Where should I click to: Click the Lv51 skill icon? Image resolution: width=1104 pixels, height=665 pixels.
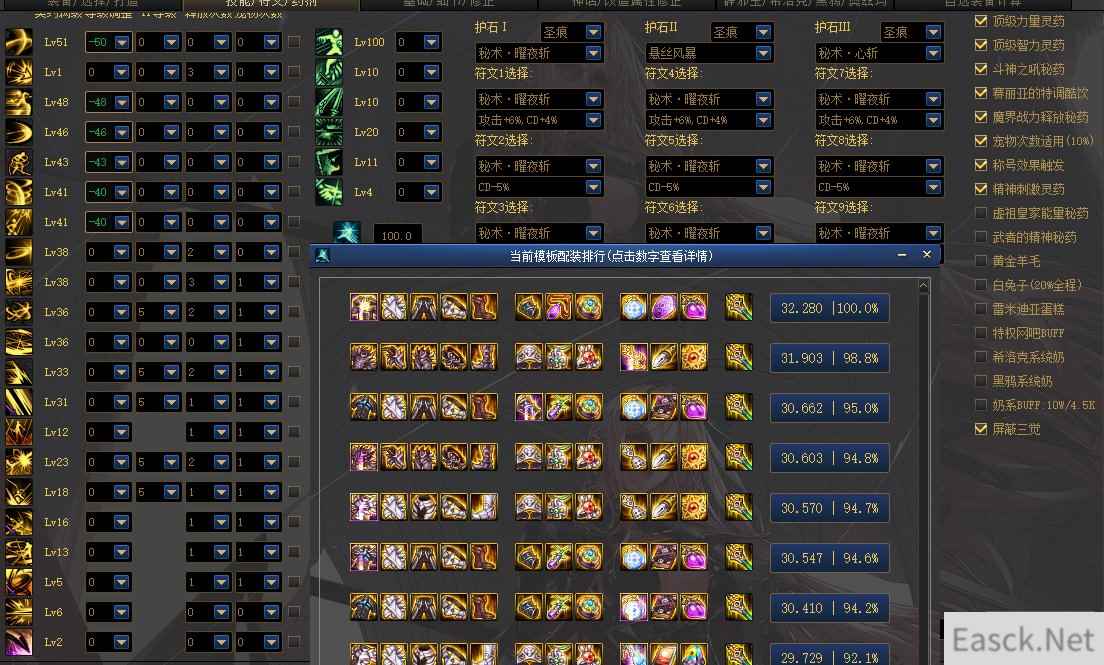coord(18,42)
